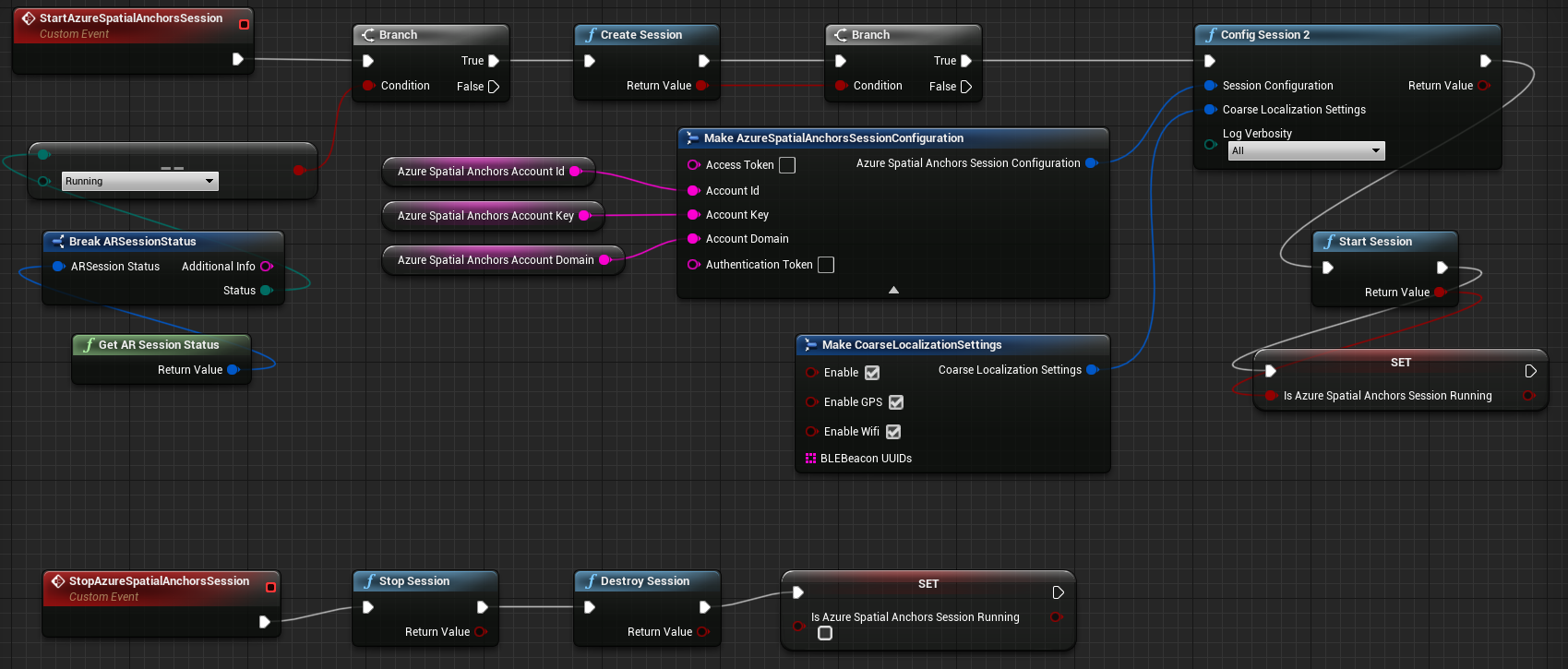Viewport: 1568px width, 669px height.
Task: Click BLEBeacon UUIDs array pin
Action: (x=810, y=459)
